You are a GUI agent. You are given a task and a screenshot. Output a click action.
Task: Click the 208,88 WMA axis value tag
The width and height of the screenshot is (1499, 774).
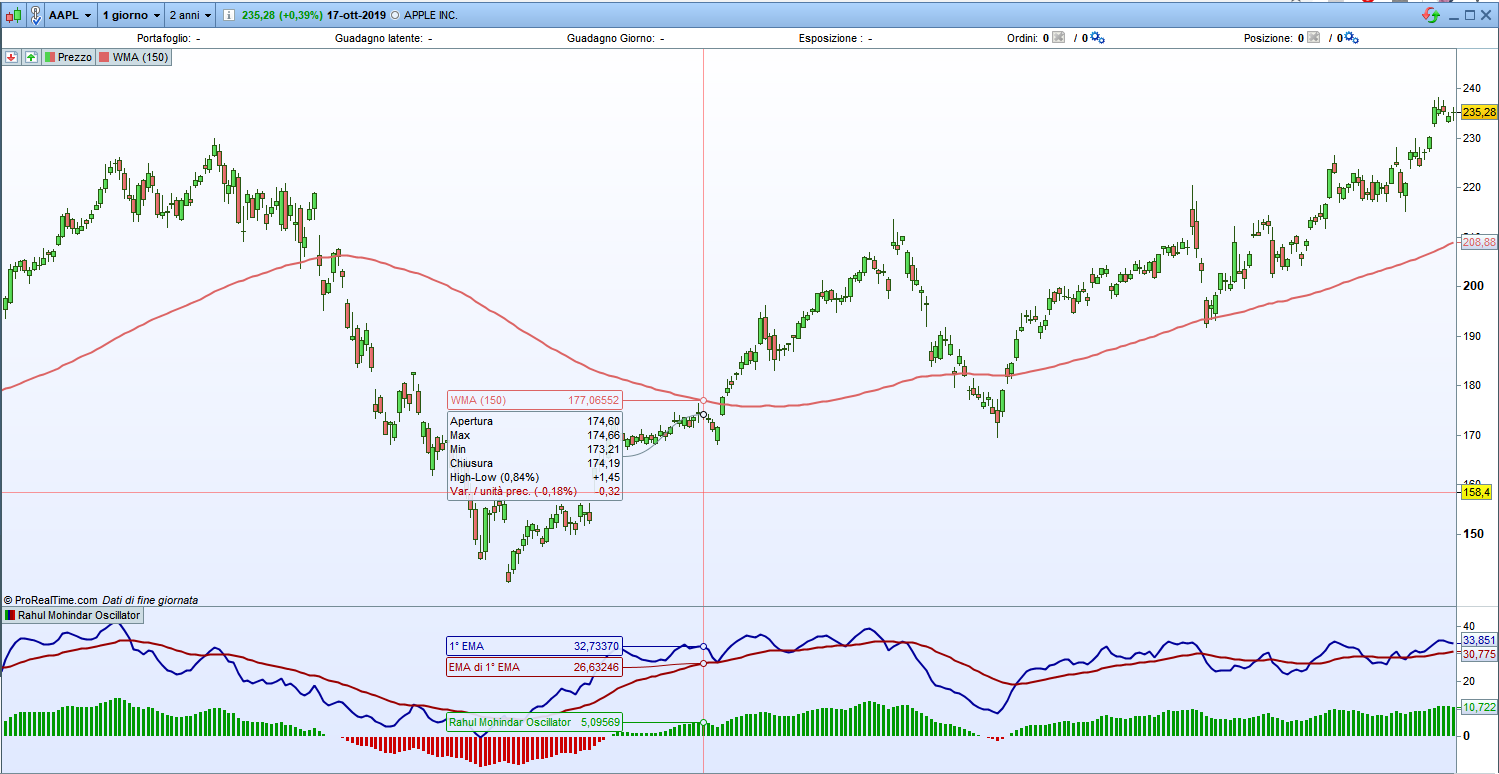click(1479, 242)
